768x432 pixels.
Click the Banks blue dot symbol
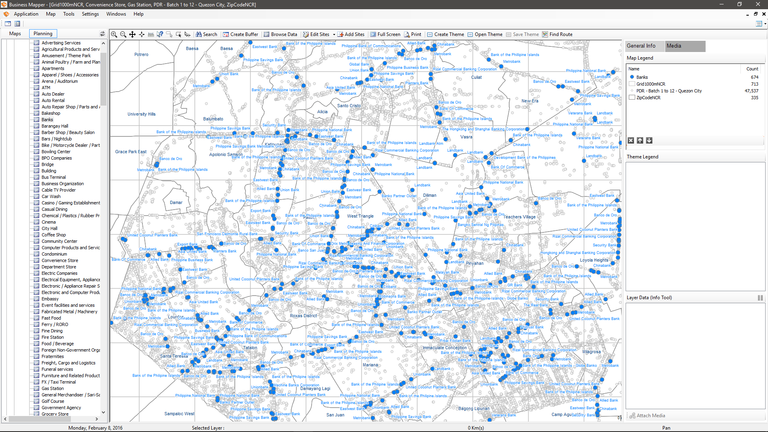[x=632, y=77]
